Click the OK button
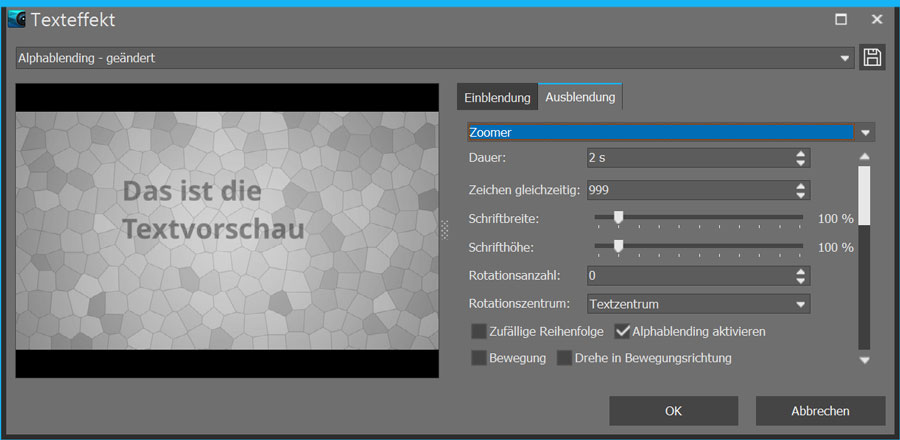 coord(673,410)
